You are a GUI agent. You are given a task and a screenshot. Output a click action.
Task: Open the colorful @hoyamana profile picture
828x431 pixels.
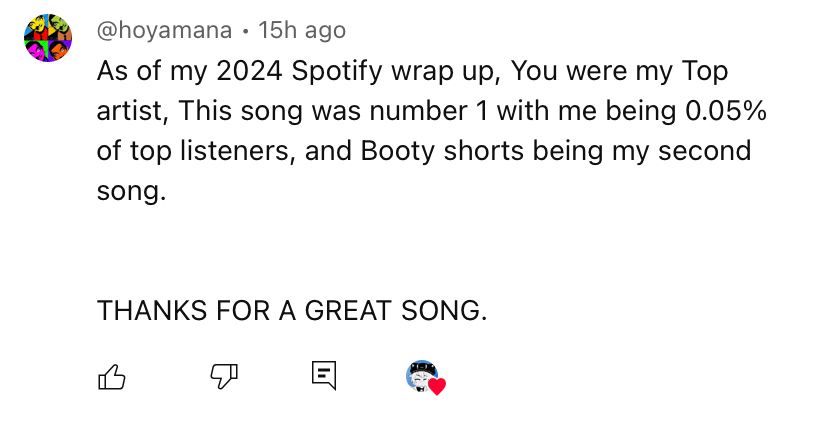48,38
